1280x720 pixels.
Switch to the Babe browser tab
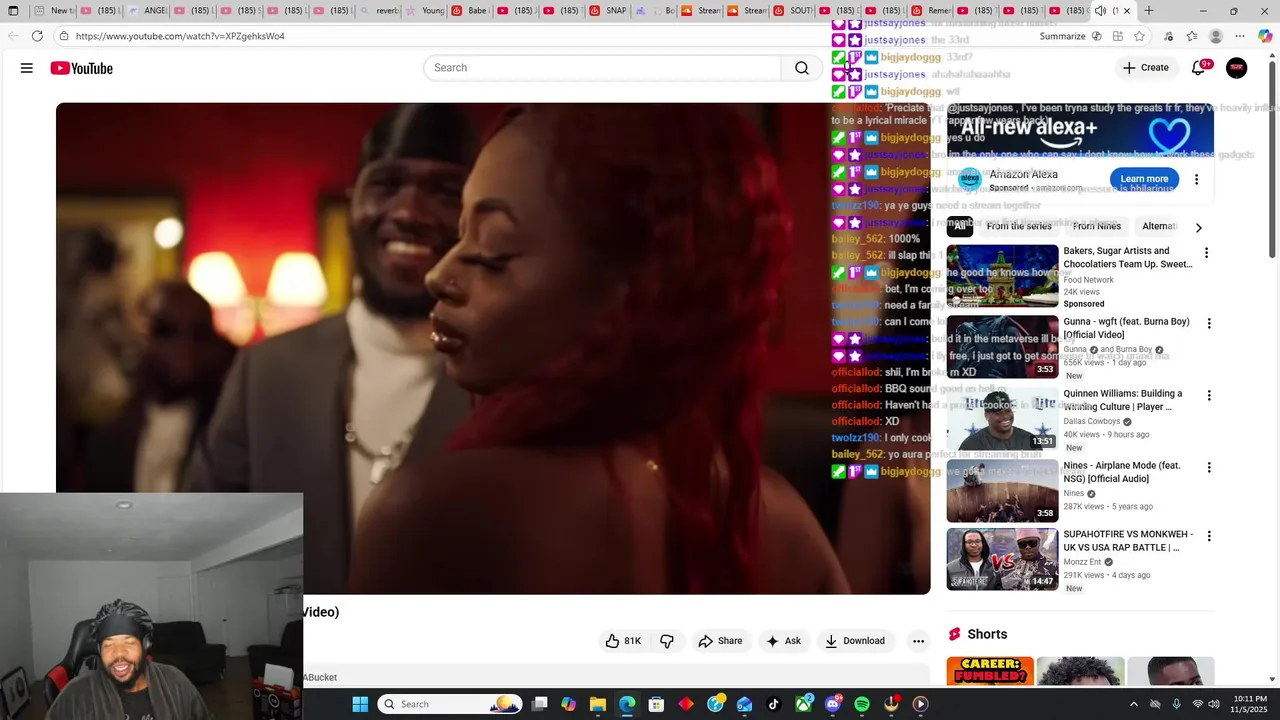point(470,11)
